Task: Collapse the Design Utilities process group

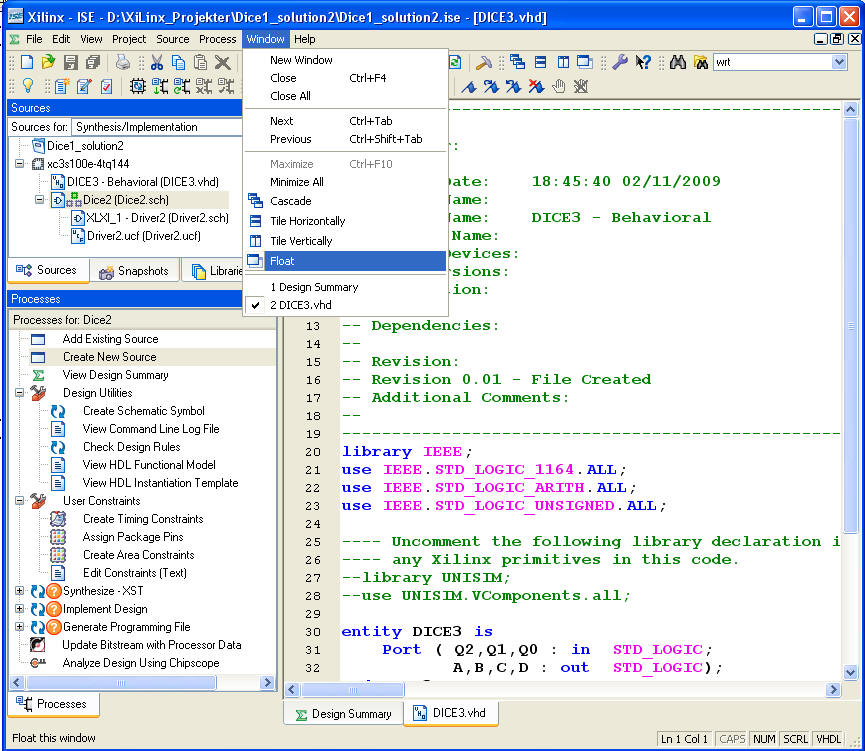Action: tap(19, 393)
